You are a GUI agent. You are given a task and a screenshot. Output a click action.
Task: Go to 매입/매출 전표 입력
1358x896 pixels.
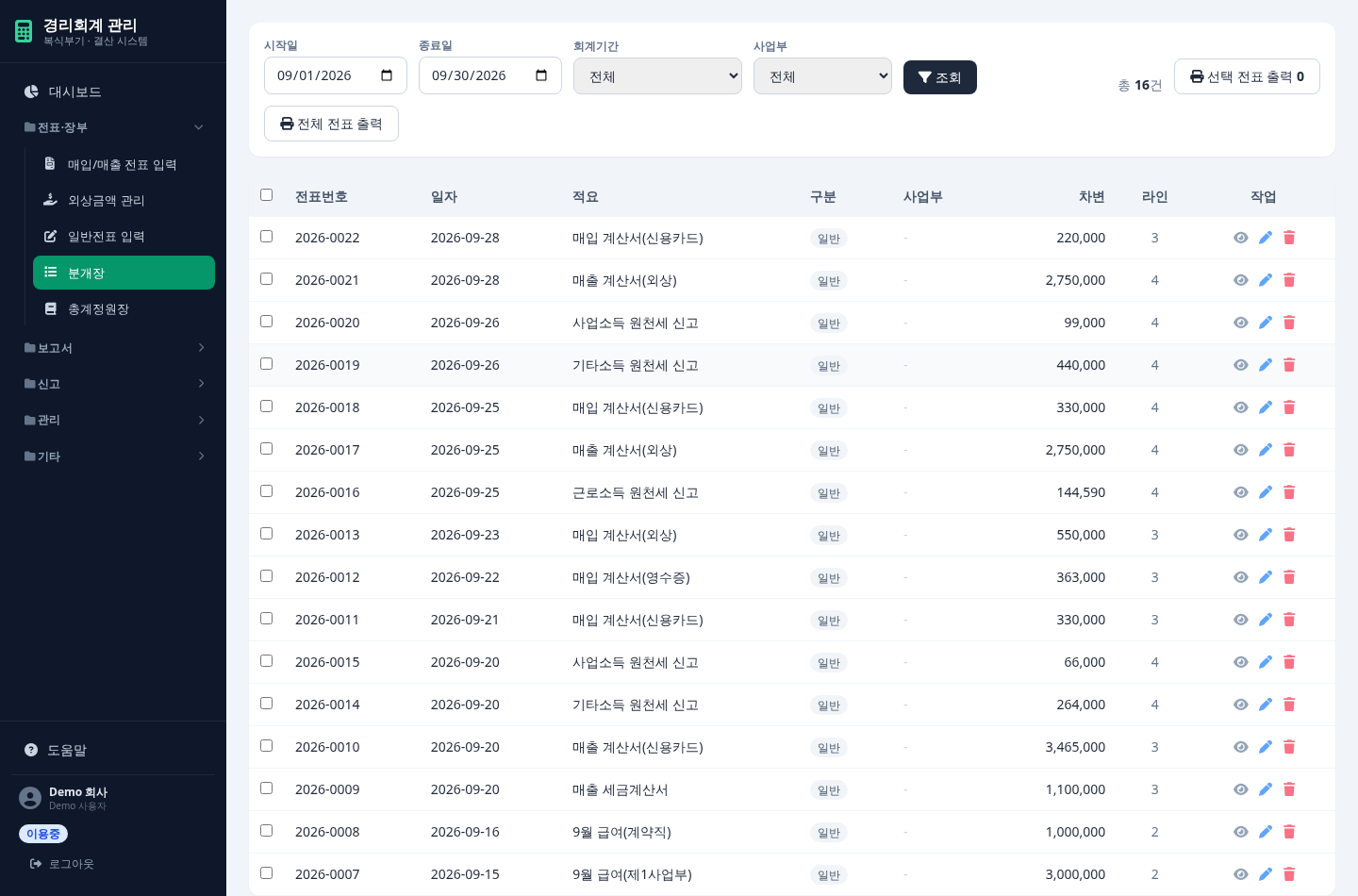[x=124, y=164]
